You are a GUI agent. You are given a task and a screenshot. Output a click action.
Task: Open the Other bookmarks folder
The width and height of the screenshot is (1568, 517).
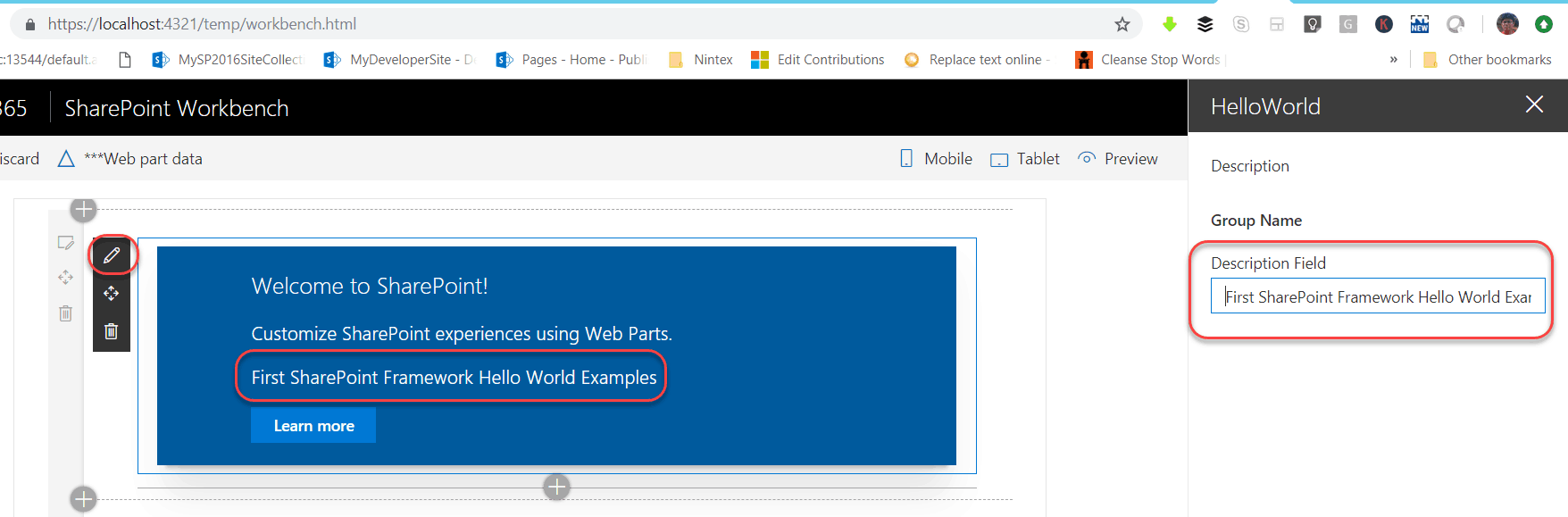click(x=1488, y=60)
